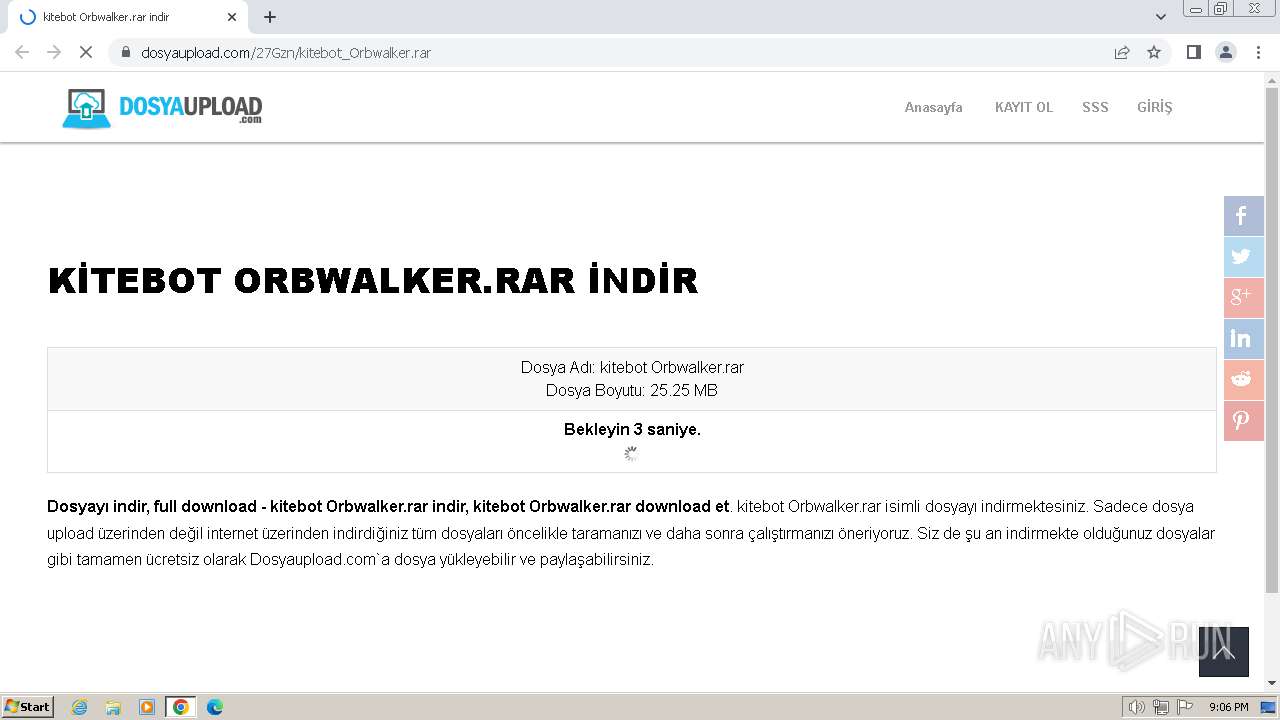1280x720 pixels.
Task: Click the volume speaker tray icon
Action: click(x=1136, y=707)
